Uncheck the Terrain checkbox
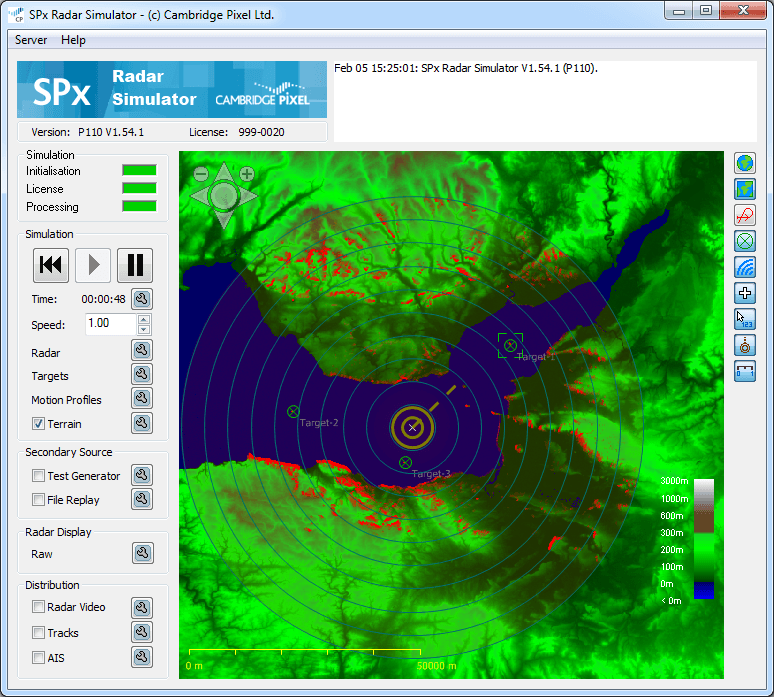 pyautogui.click(x=39, y=424)
